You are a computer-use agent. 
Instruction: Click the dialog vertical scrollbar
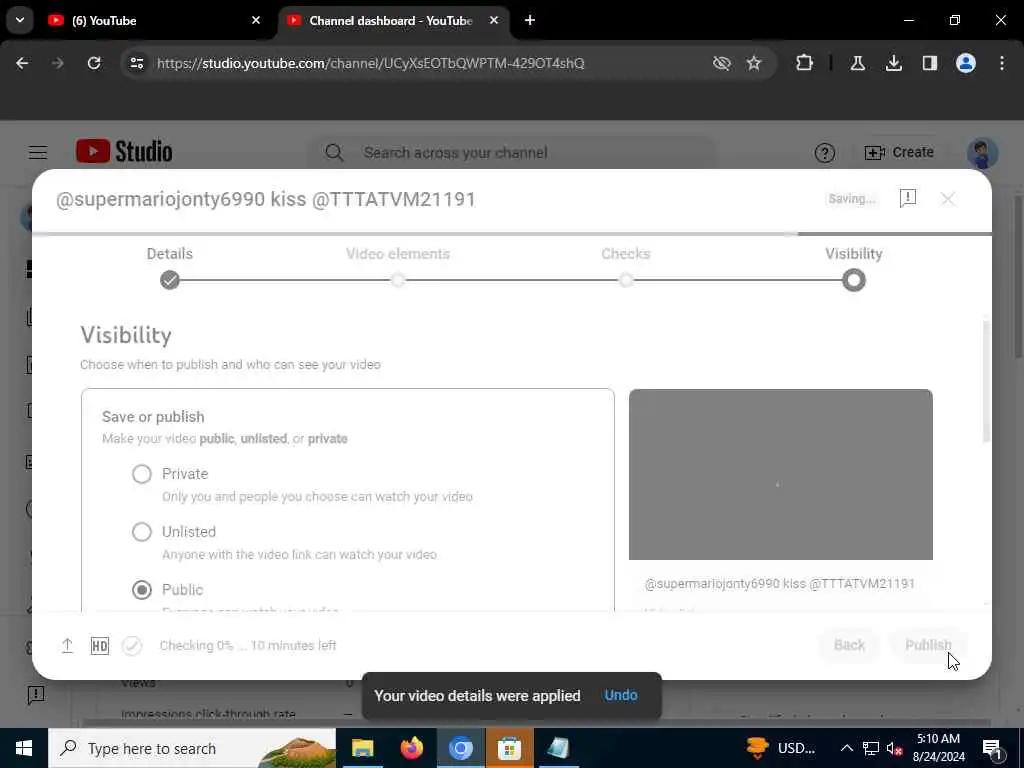(986, 382)
